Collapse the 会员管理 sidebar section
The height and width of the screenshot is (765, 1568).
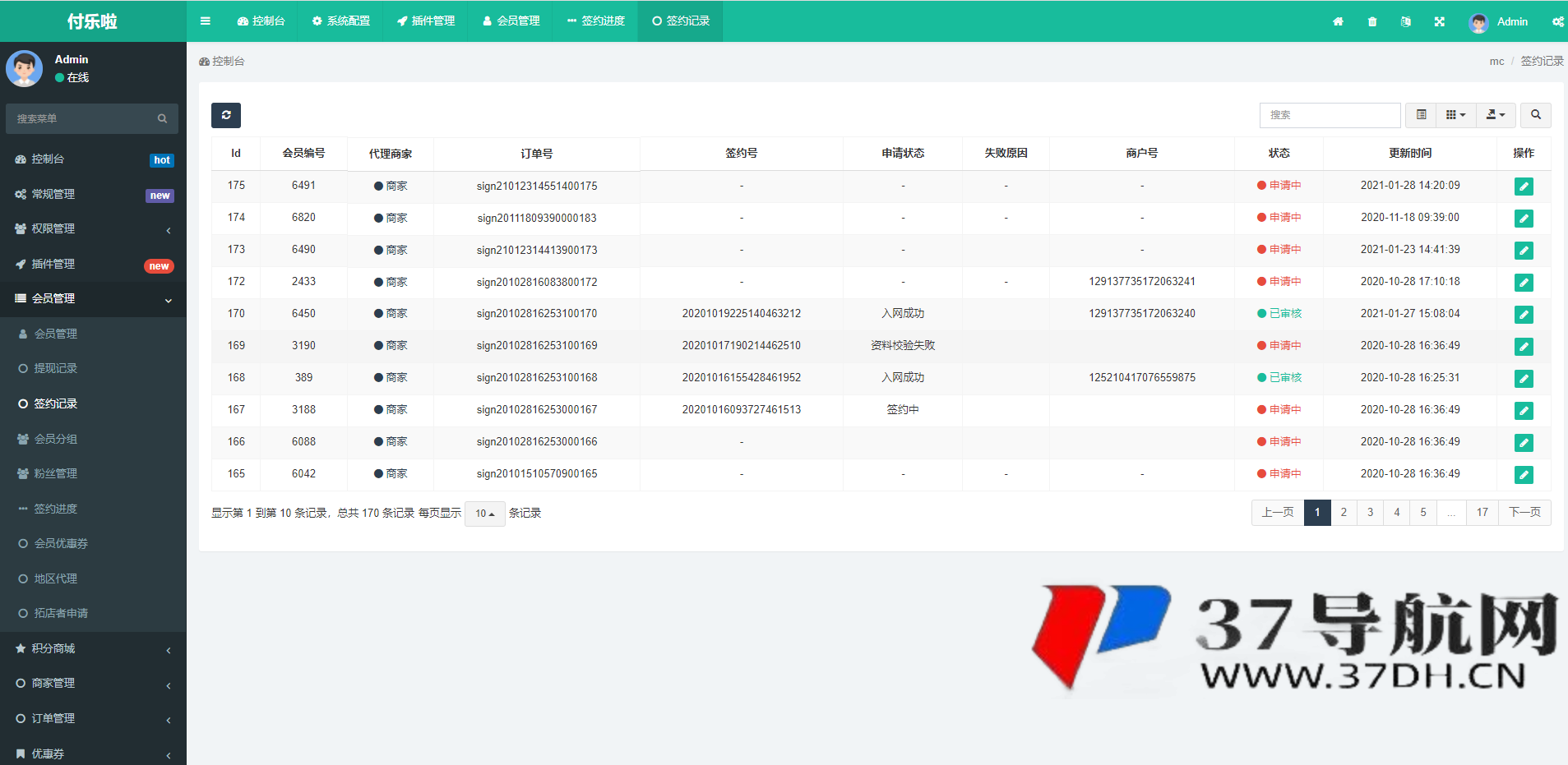93,298
